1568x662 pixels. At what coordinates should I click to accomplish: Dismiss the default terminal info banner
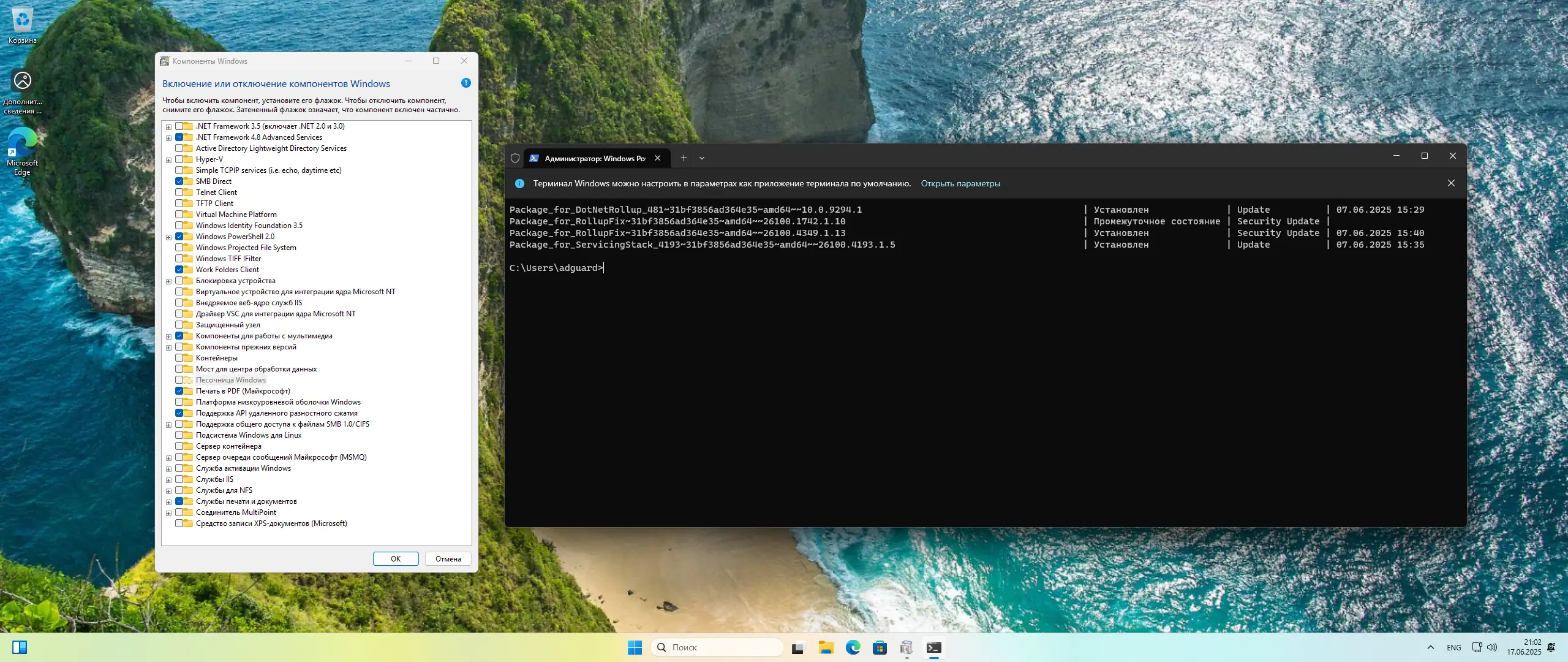[1450, 183]
